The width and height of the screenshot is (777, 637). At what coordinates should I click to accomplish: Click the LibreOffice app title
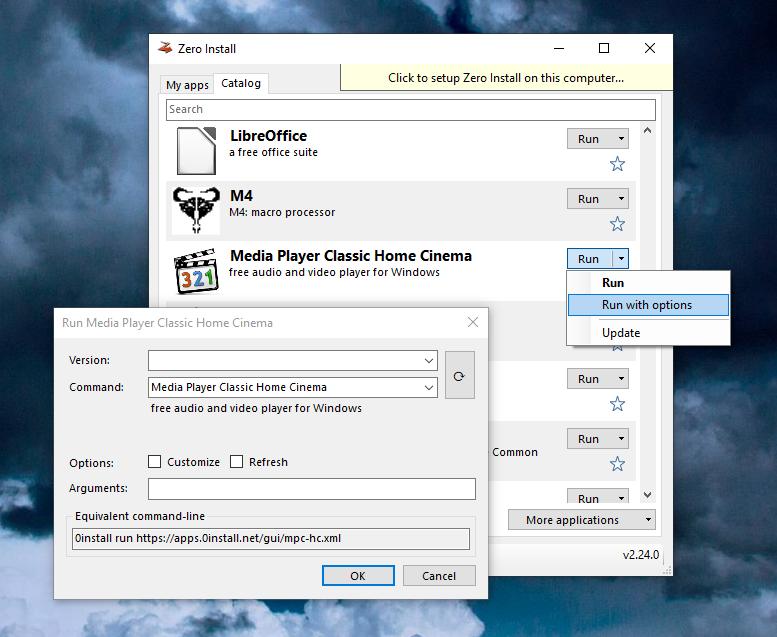pos(269,136)
